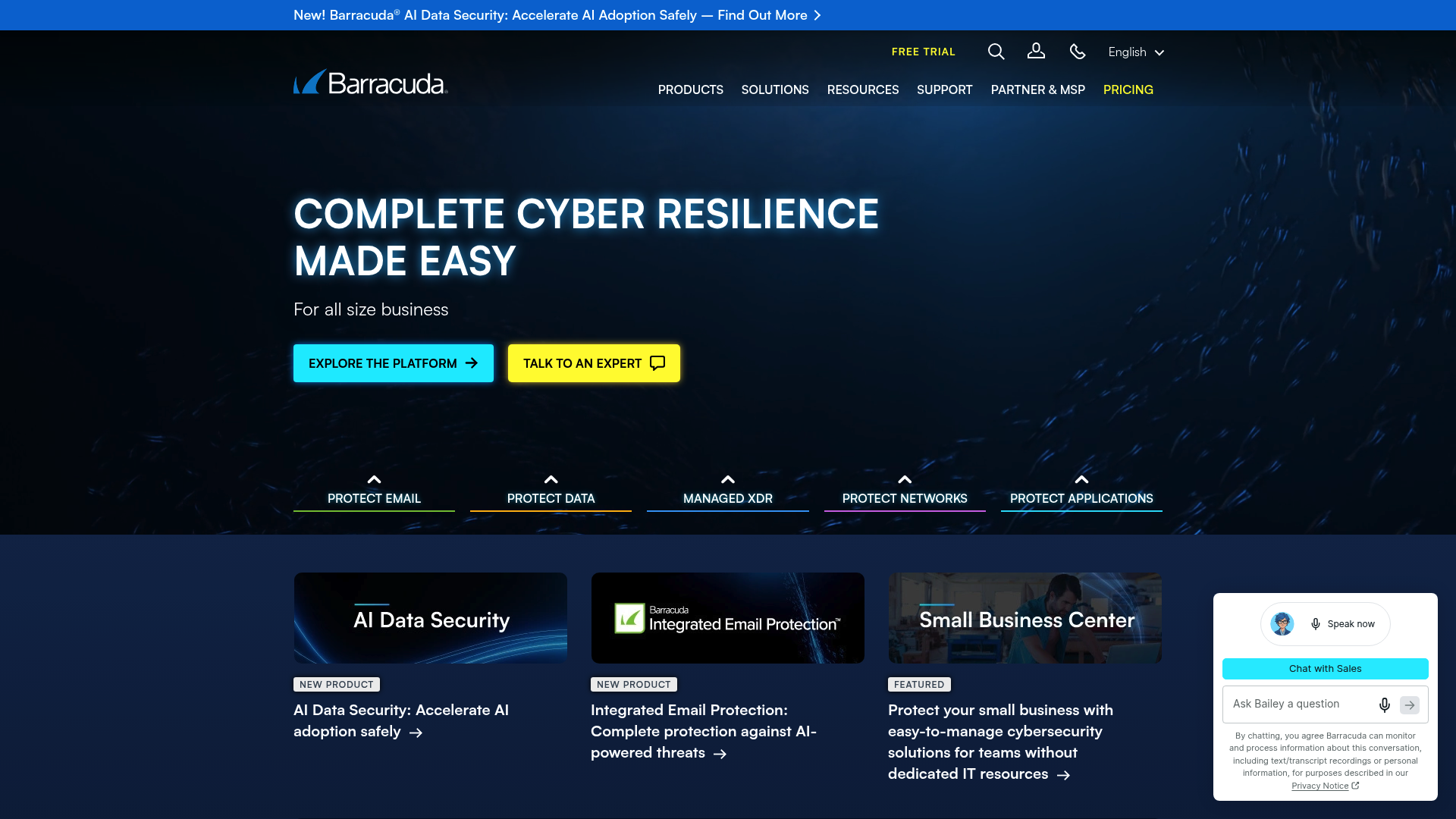Click arrow after Integrated Email Protection headline
1456x819 pixels.
(720, 754)
